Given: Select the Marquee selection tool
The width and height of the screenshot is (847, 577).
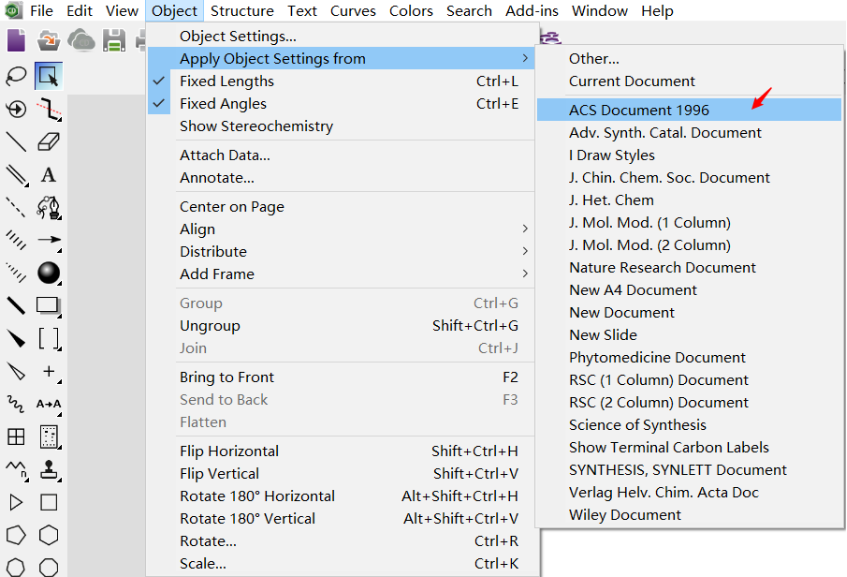Looking at the screenshot, I should coord(48,76).
